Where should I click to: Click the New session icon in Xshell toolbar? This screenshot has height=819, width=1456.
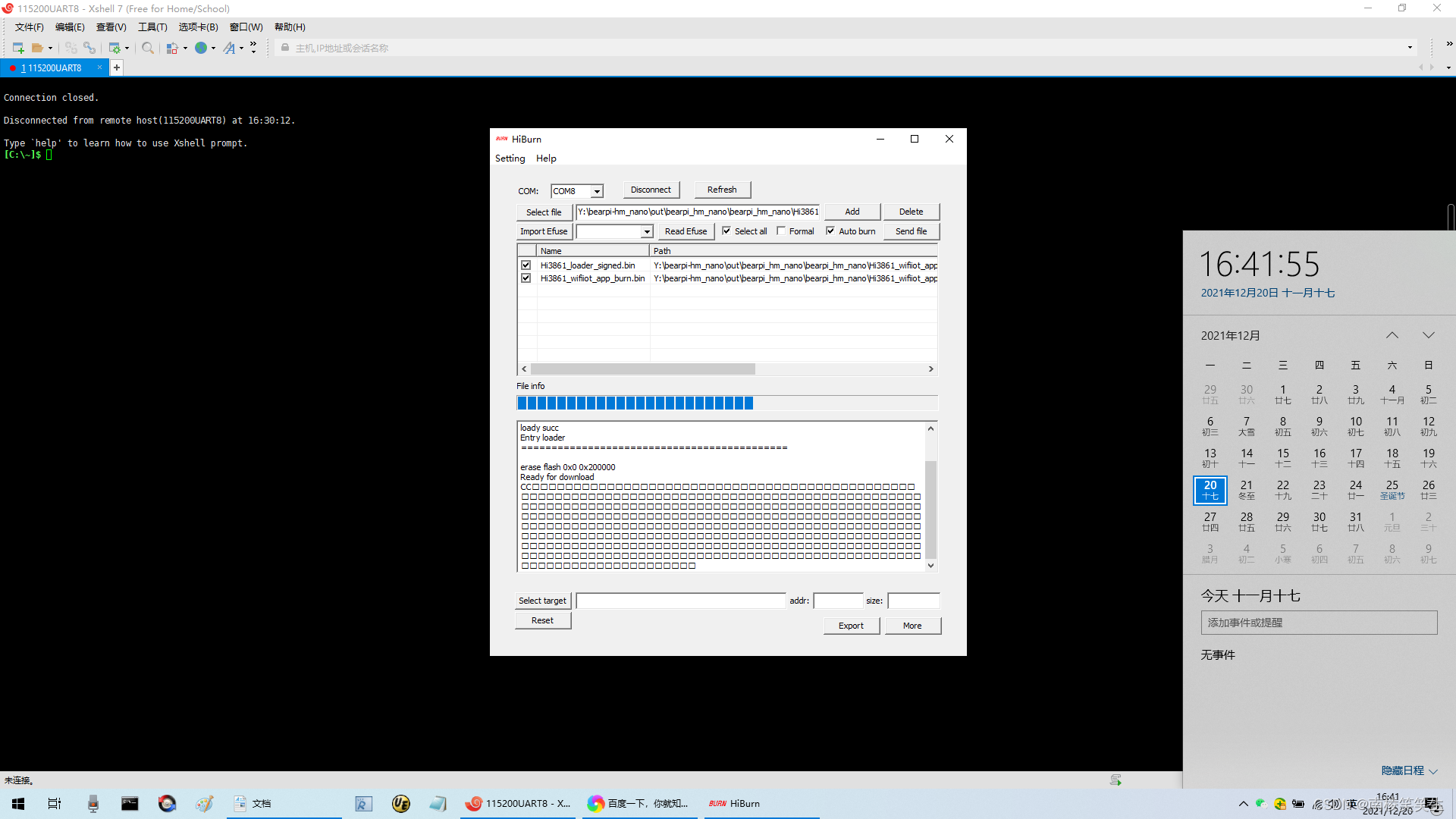[x=17, y=48]
